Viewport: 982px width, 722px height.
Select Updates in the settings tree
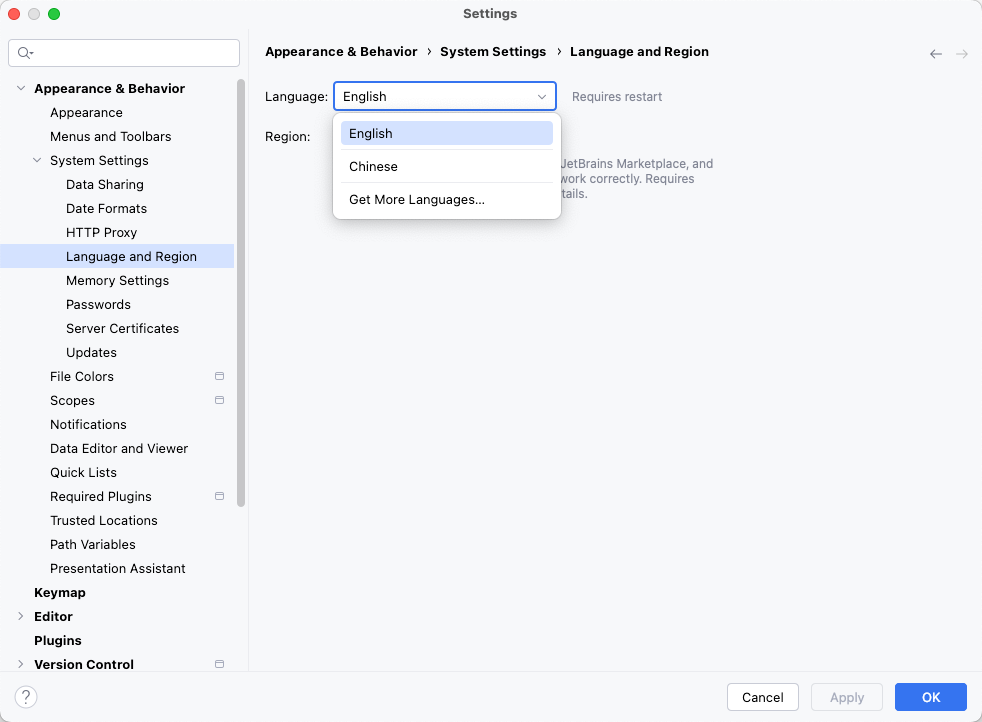click(x=91, y=353)
